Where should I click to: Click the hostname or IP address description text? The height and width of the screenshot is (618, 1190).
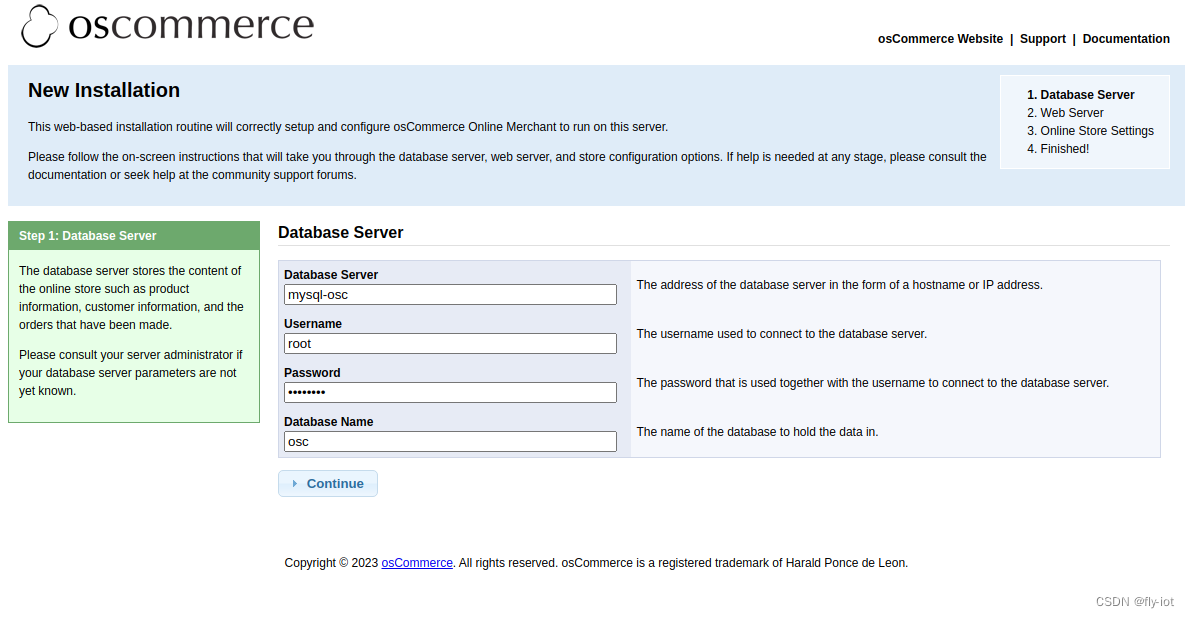coord(839,285)
